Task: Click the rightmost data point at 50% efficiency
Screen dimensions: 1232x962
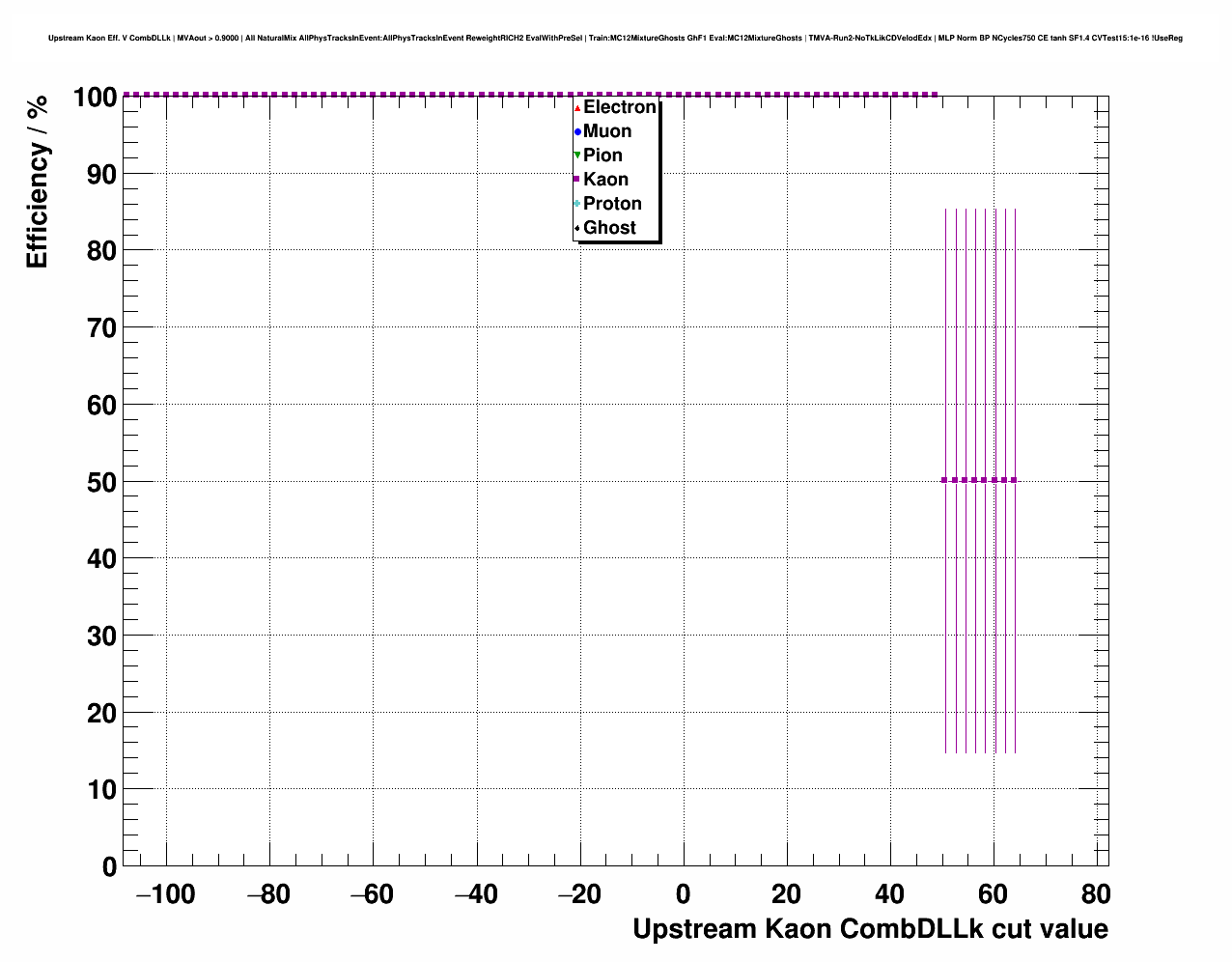Action: point(1015,480)
